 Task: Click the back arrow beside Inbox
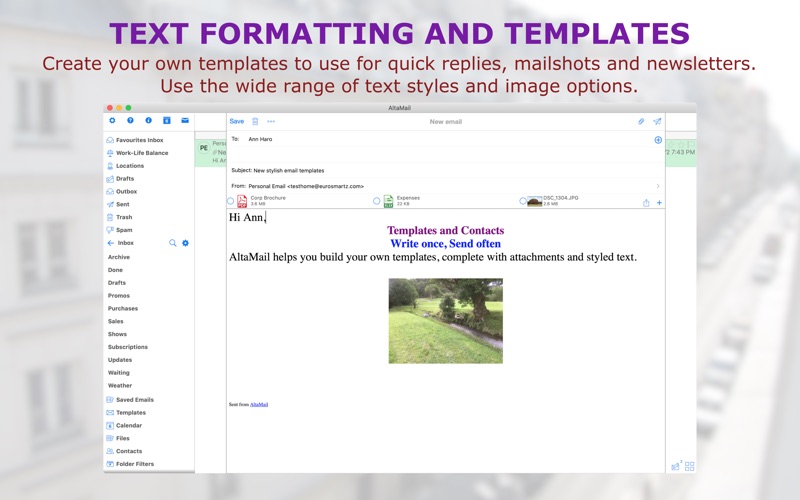(111, 243)
